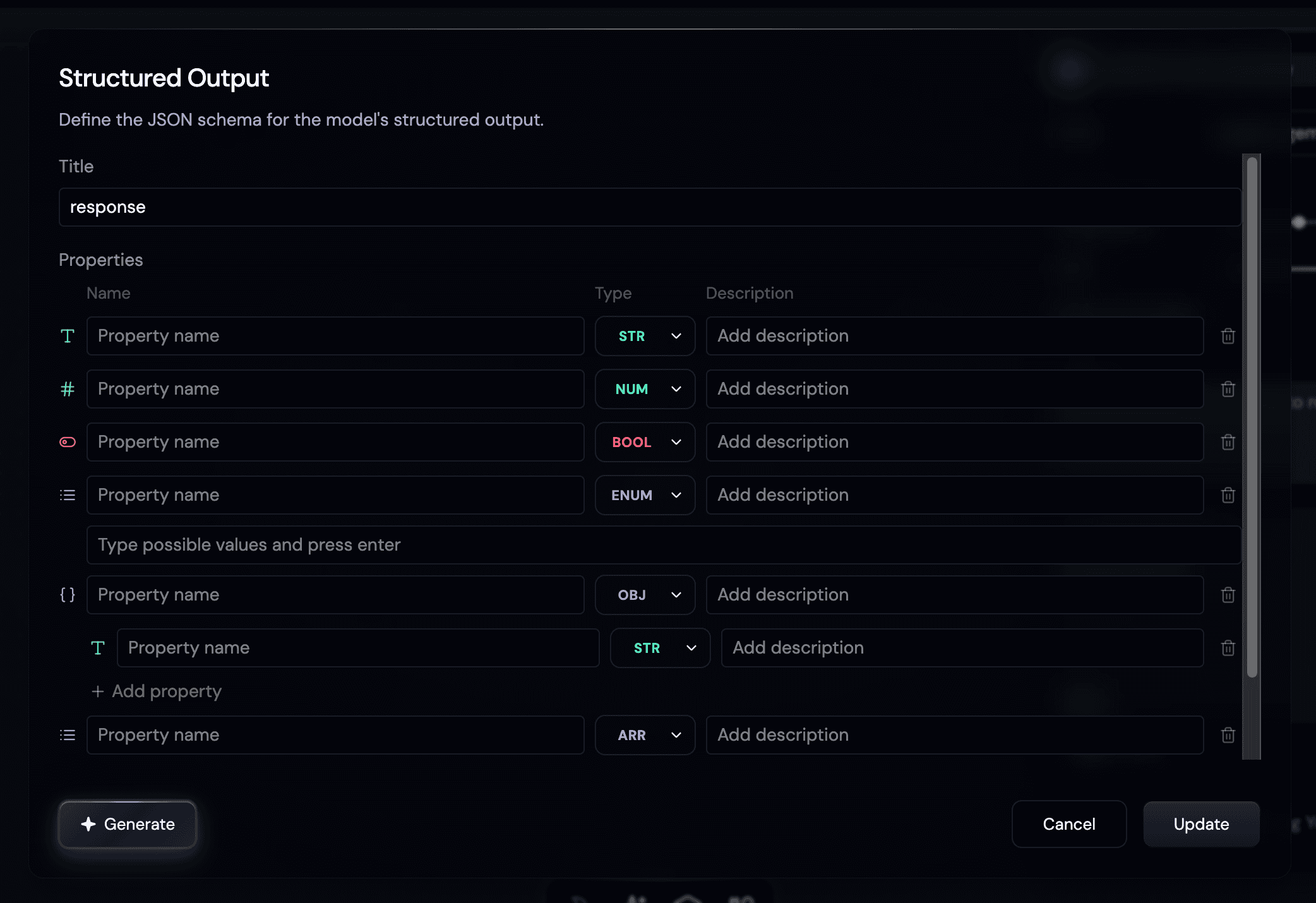Add property to the nested object
The height and width of the screenshot is (903, 1316).
click(x=157, y=691)
